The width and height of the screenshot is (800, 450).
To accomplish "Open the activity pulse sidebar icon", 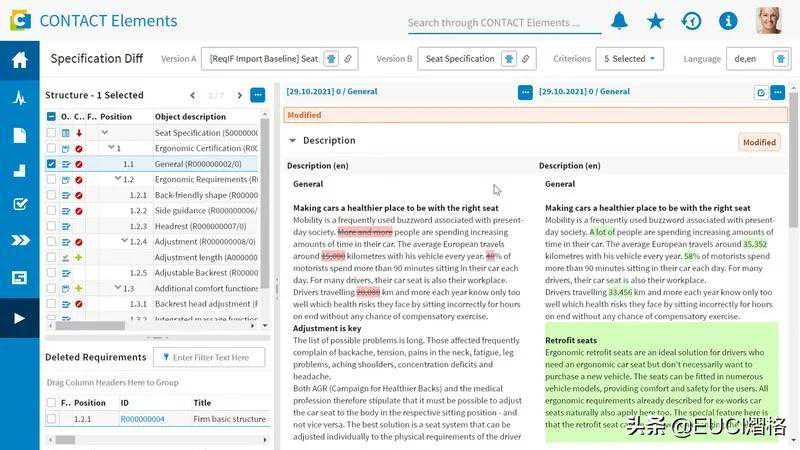I will (19, 98).
